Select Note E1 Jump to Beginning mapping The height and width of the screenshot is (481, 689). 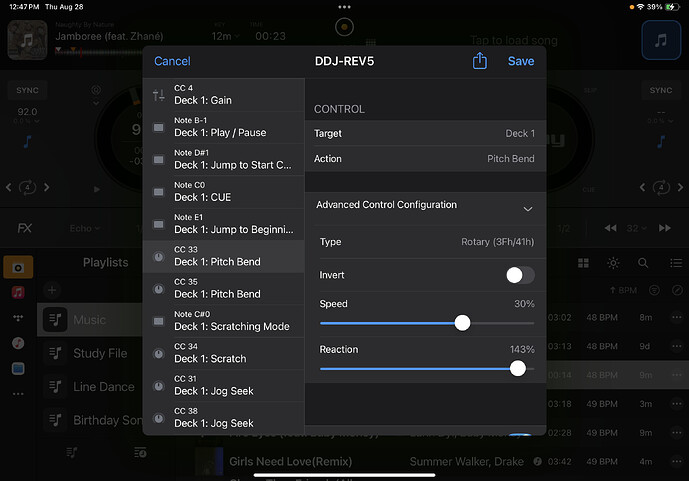[224, 224]
